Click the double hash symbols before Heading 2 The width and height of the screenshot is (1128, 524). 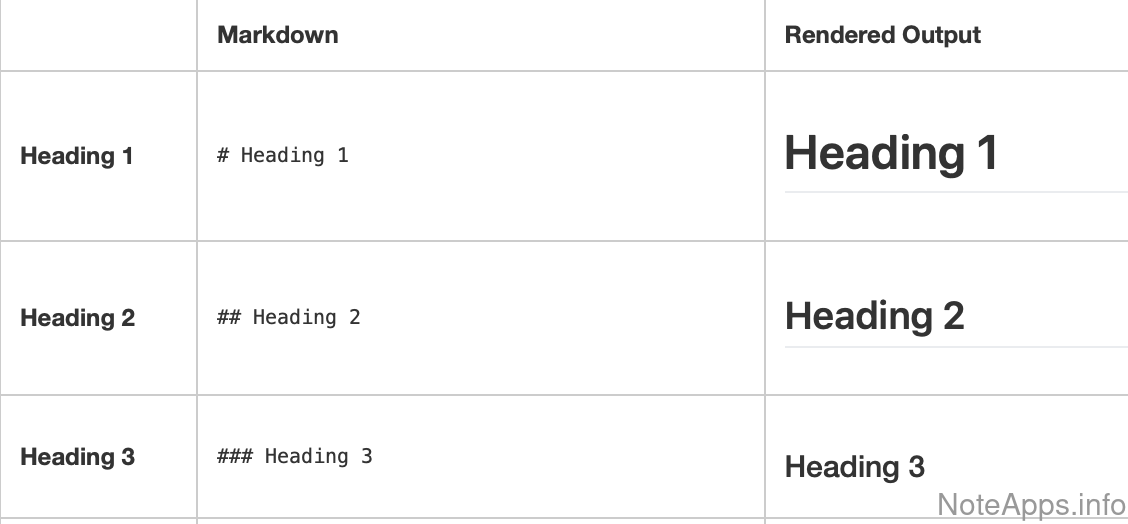pyautogui.click(x=229, y=317)
